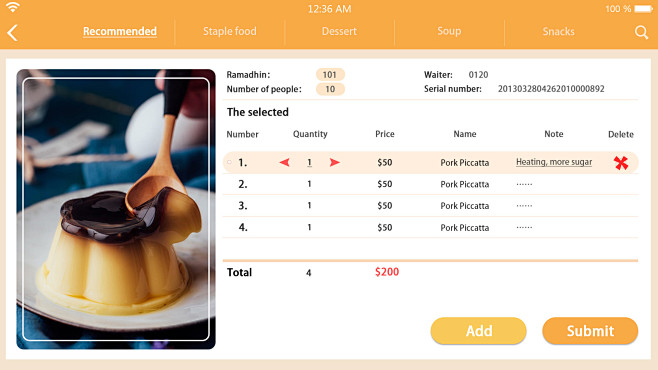658x370 pixels.
Task: Switch to the Recommended tab
Action: [x=120, y=31]
